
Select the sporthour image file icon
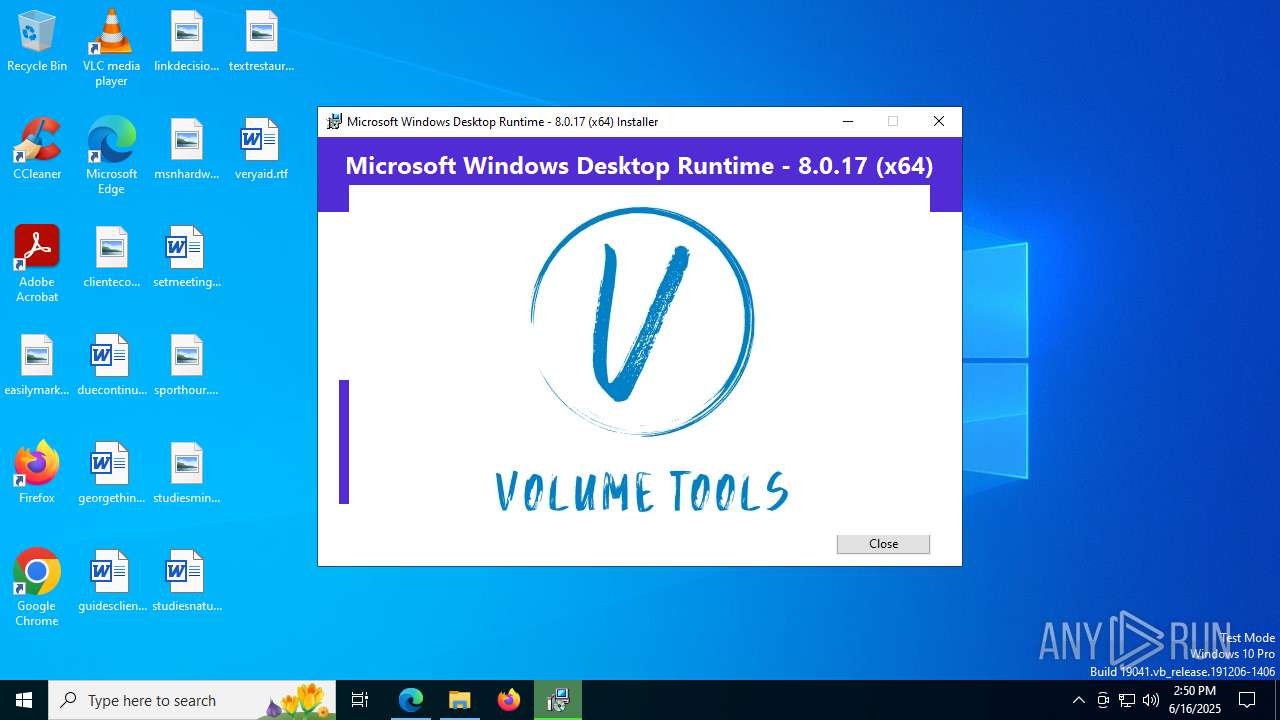pyautogui.click(x=186, y=365)
